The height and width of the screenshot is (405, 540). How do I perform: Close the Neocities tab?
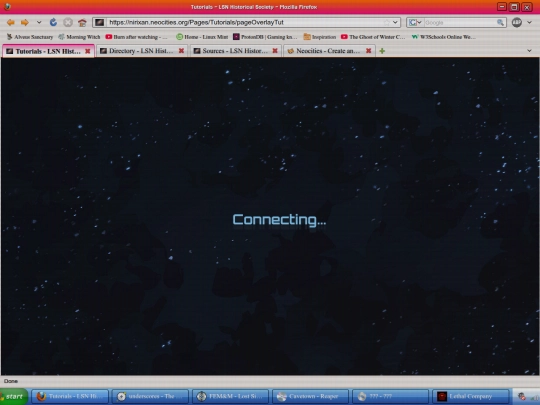(368, 51)
